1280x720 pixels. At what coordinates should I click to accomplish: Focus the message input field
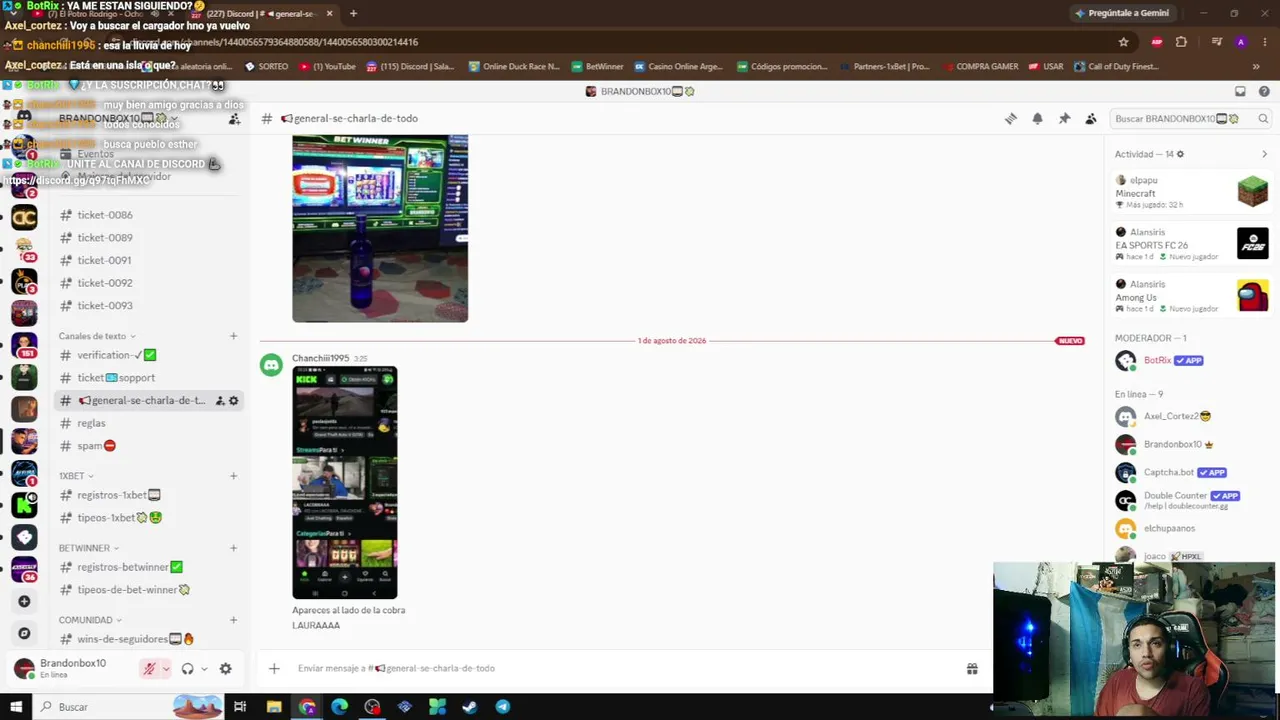pyautogui.click(x=625, y=668)
